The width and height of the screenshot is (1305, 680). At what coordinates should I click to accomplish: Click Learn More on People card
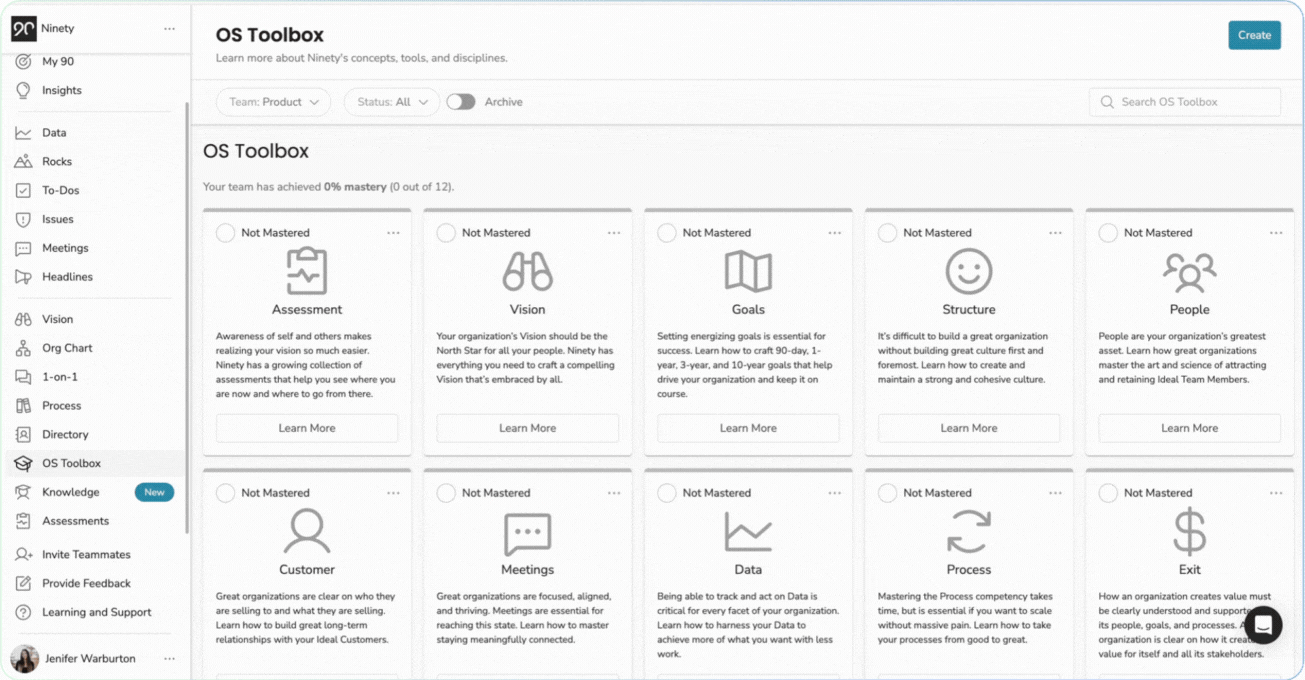(1189, 428)
